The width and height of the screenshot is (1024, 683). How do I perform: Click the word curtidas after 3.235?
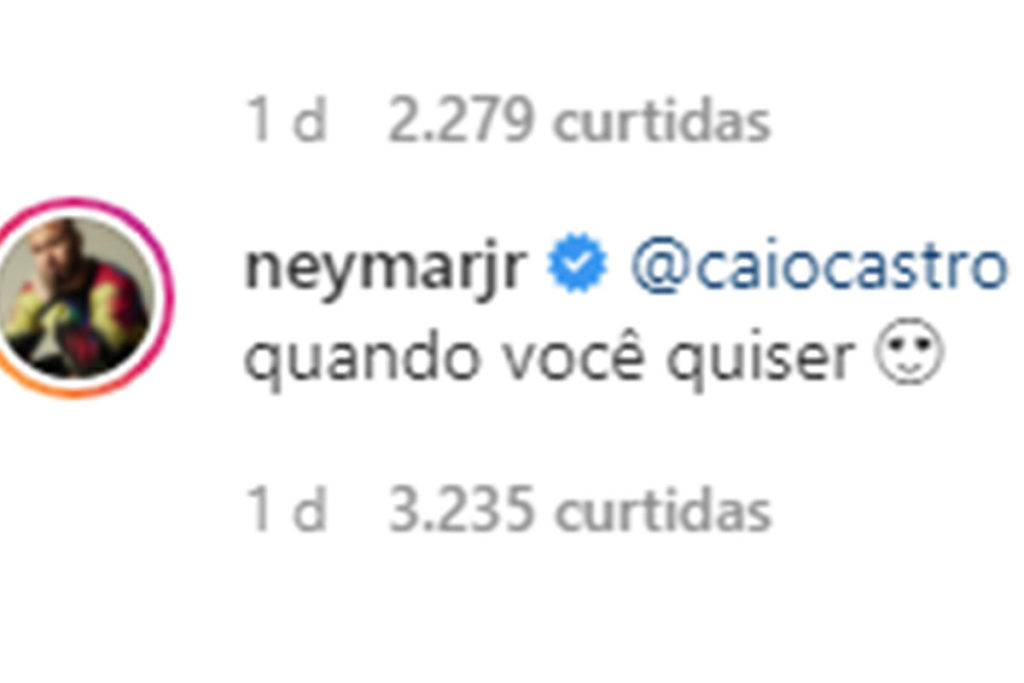[663, 511]
